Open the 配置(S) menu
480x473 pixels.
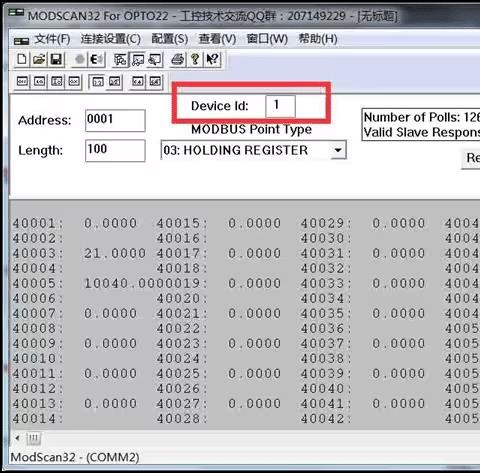(x=170, y=39)
